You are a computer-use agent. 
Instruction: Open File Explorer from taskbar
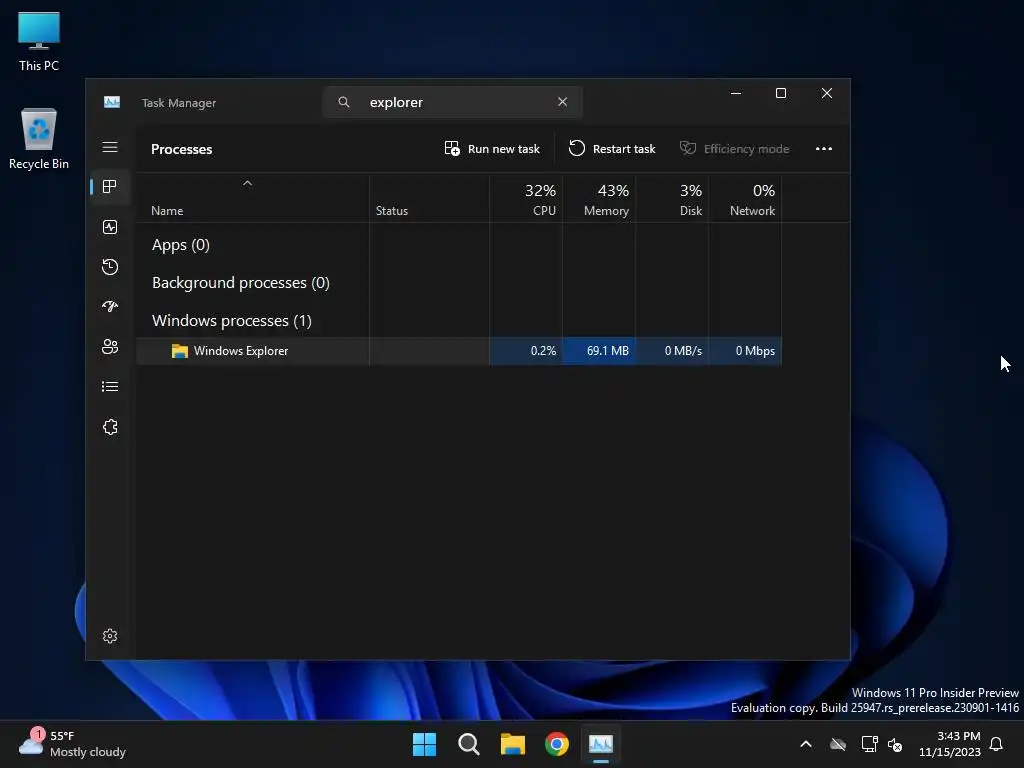point(513,744)
